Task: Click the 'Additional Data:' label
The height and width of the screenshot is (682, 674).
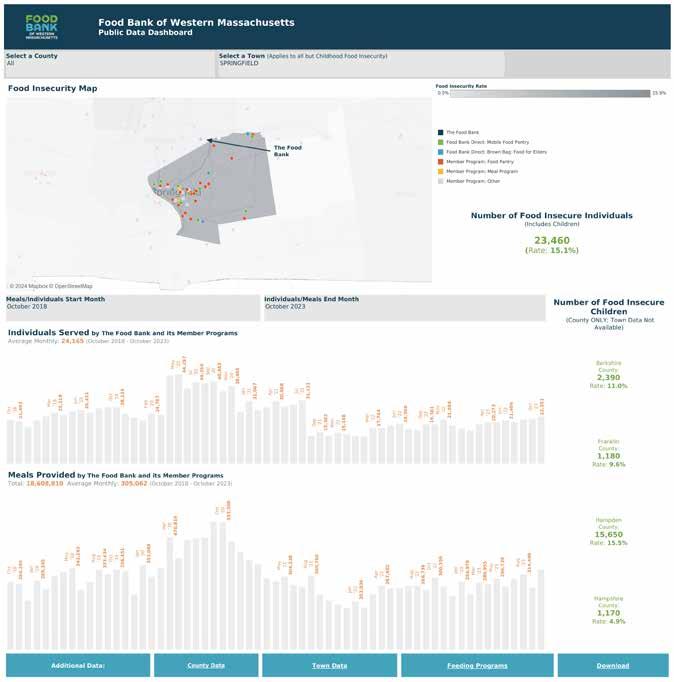Action: point(78,666)
